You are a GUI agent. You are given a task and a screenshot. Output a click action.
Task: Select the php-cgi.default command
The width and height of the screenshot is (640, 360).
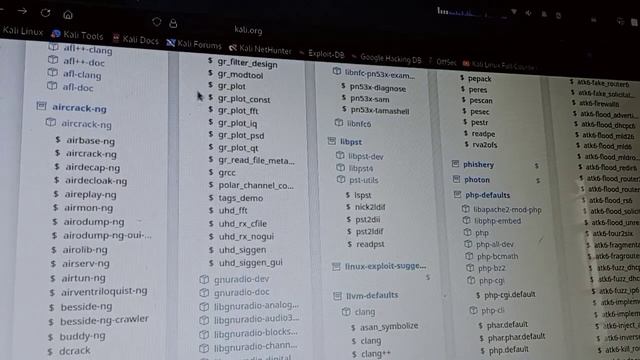509,294
